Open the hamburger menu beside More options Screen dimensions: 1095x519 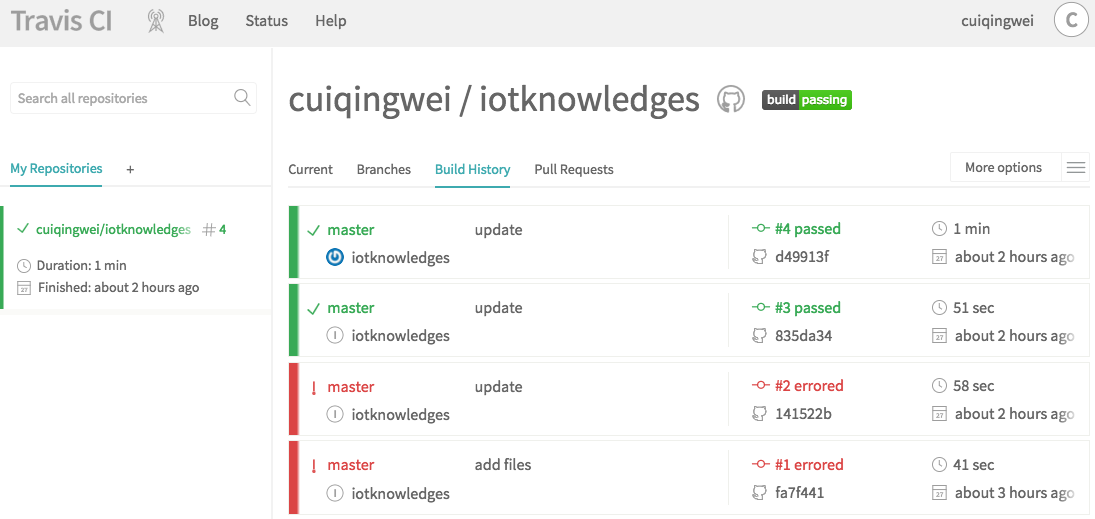click(1076, 168)
